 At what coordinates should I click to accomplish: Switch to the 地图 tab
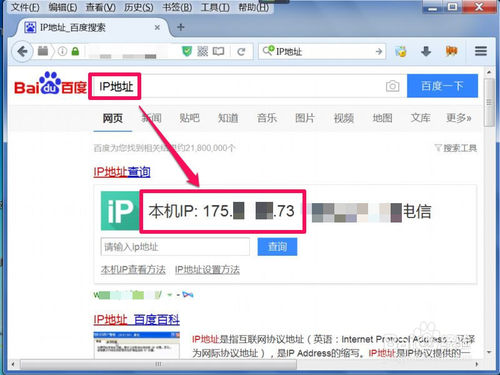382,118
